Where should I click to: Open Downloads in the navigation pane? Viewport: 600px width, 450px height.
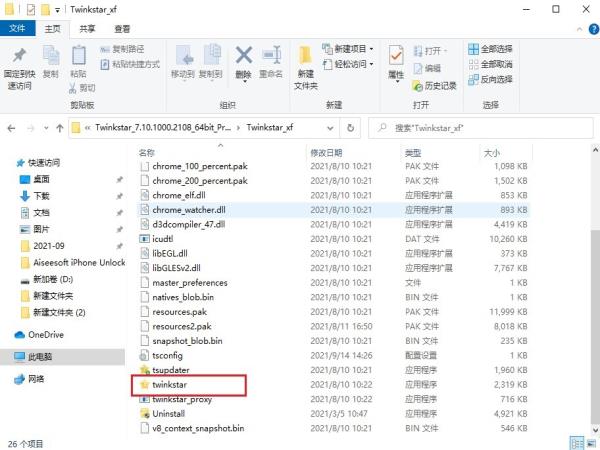click(34, 196)
